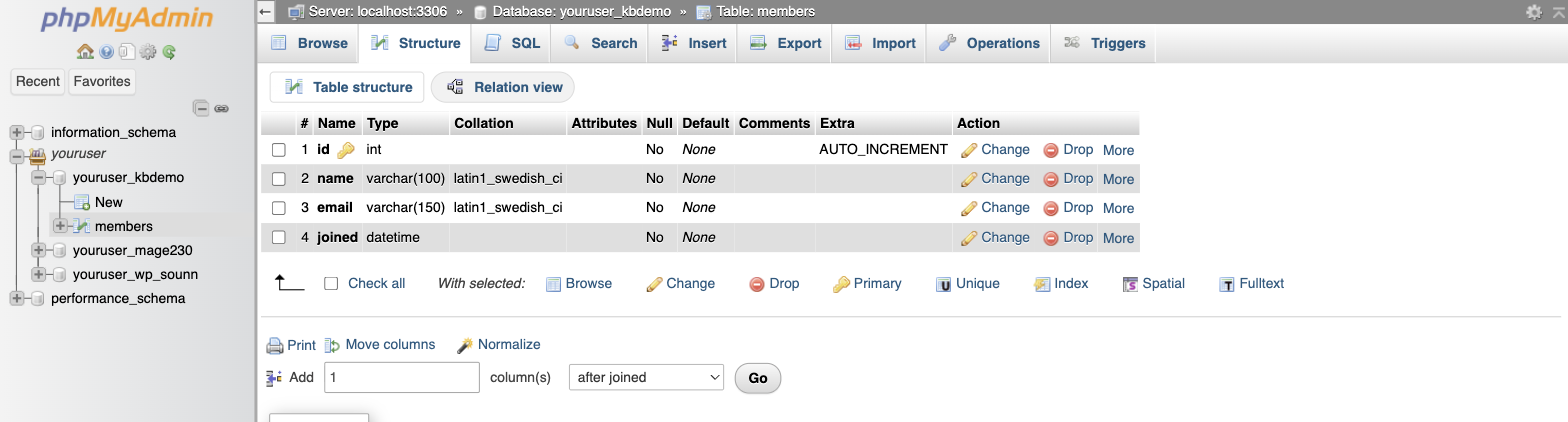
Task: Click the Change pencil icon in the id row
Action: tap(969, 150)
